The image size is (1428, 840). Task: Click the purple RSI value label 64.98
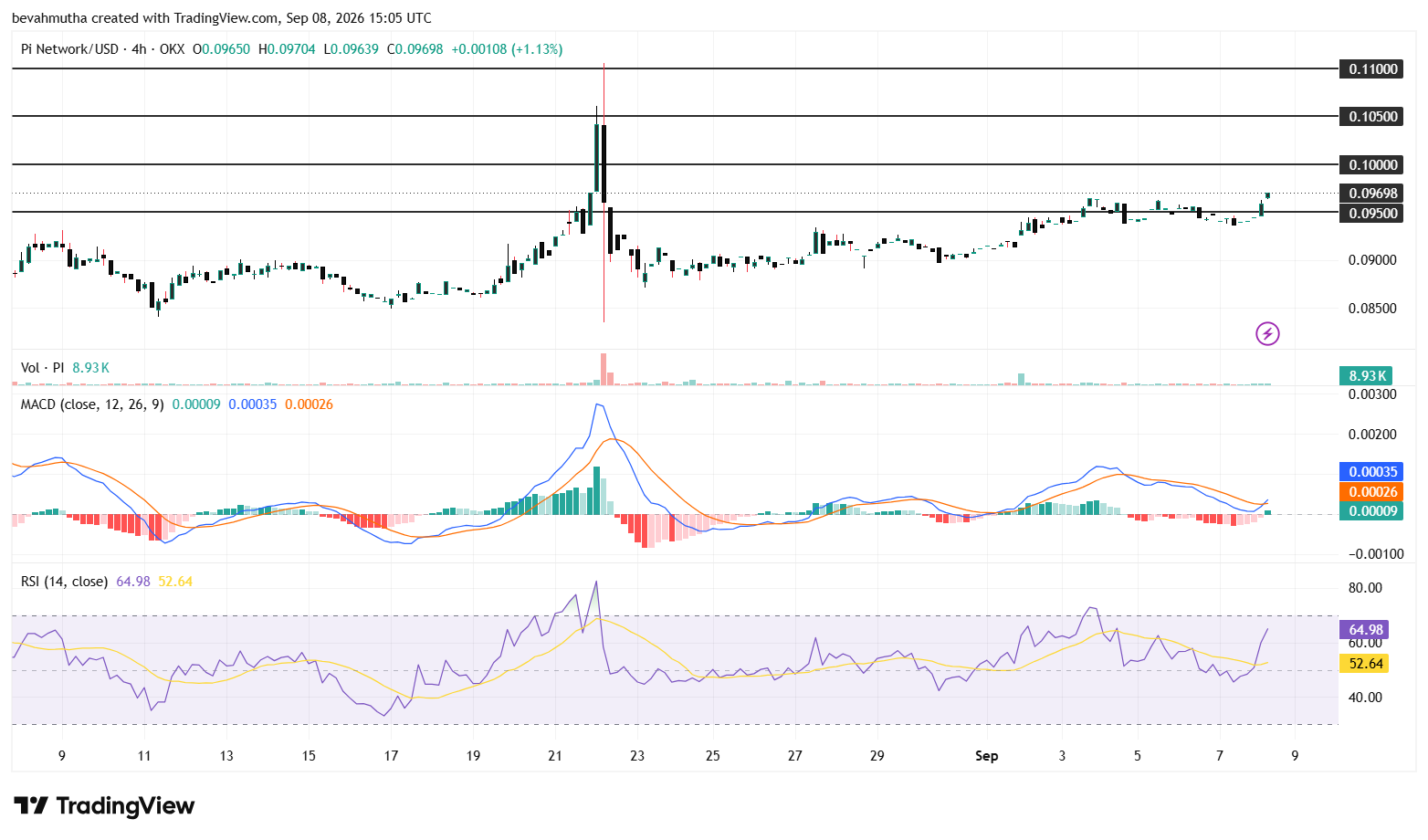pyautogui.click(x=1366, y=629)
